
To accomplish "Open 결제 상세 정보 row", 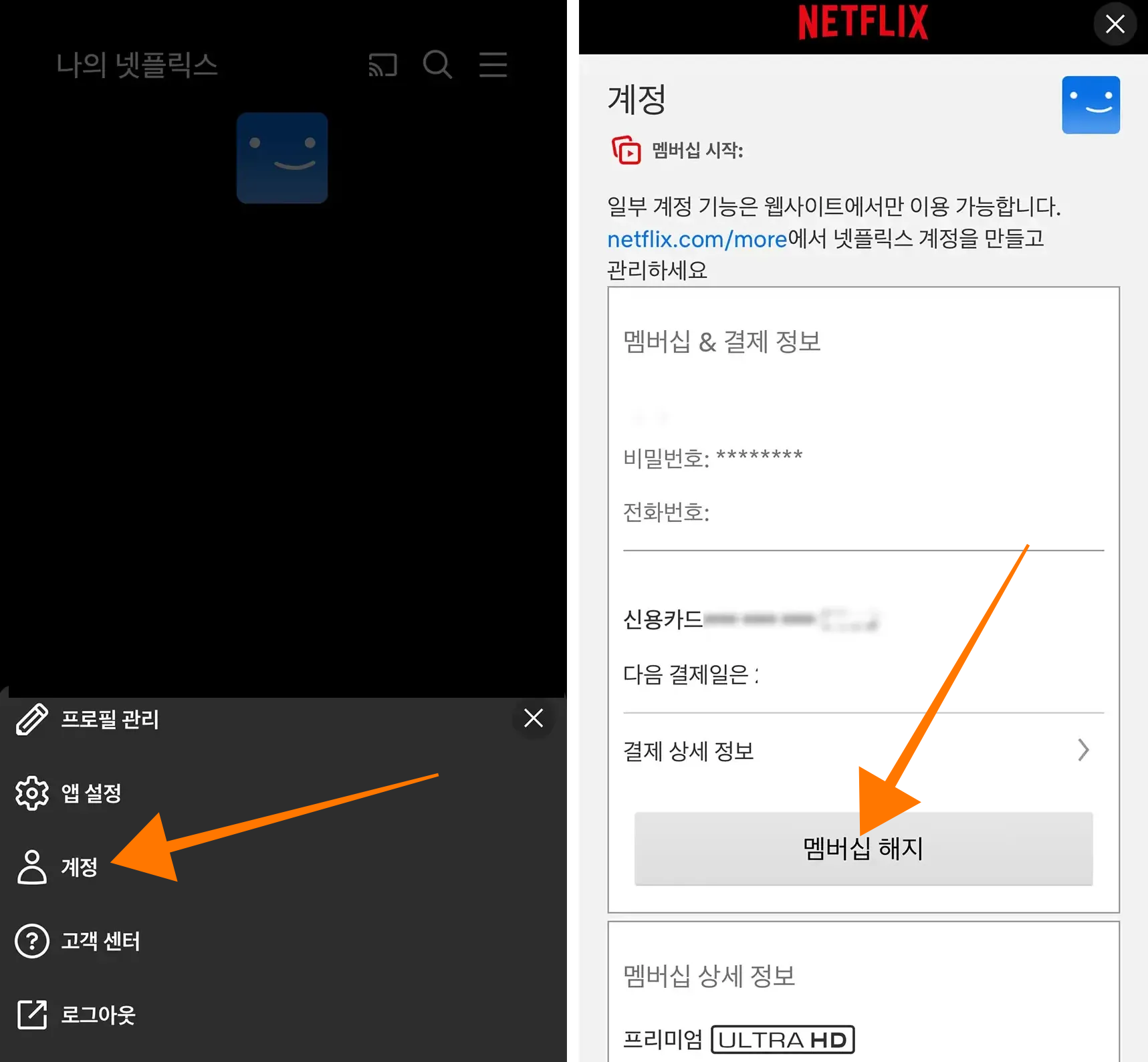I will pyautogui.click(x=863, y=751).
